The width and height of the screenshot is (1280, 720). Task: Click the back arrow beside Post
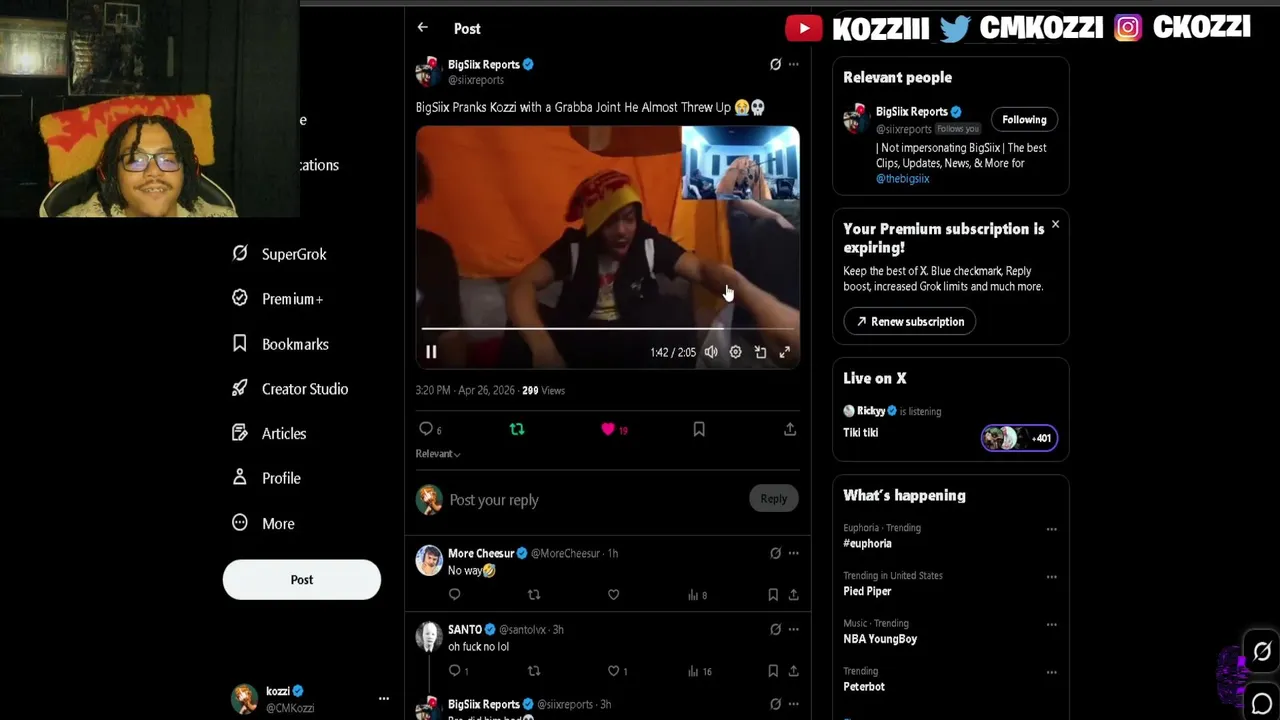point(423,28)
